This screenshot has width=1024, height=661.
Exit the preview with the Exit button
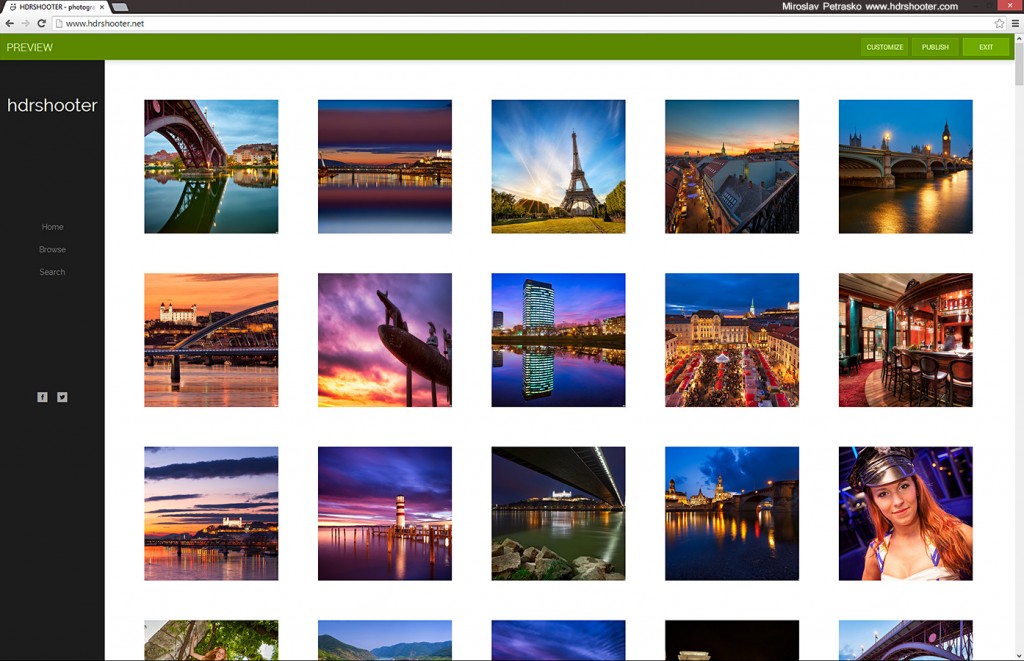coord(986,47)
